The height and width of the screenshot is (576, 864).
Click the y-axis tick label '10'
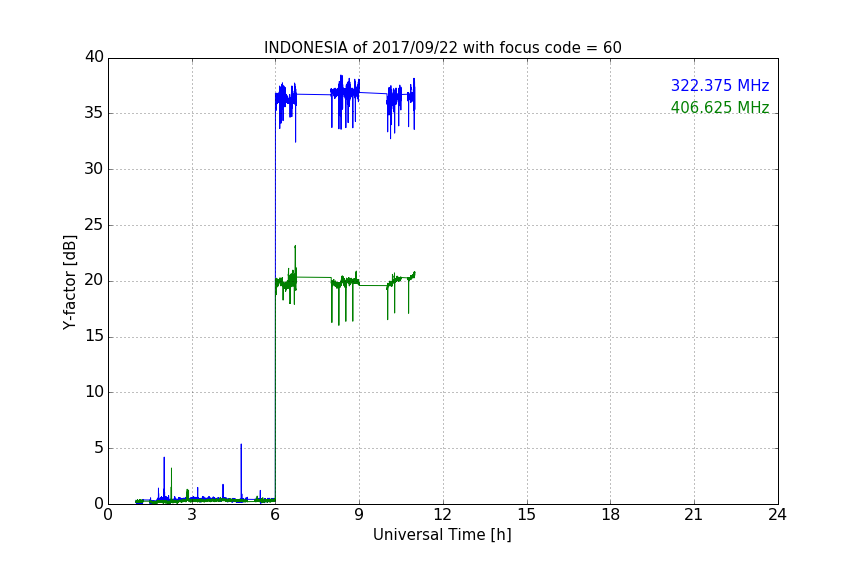click(x=94, y=392)
